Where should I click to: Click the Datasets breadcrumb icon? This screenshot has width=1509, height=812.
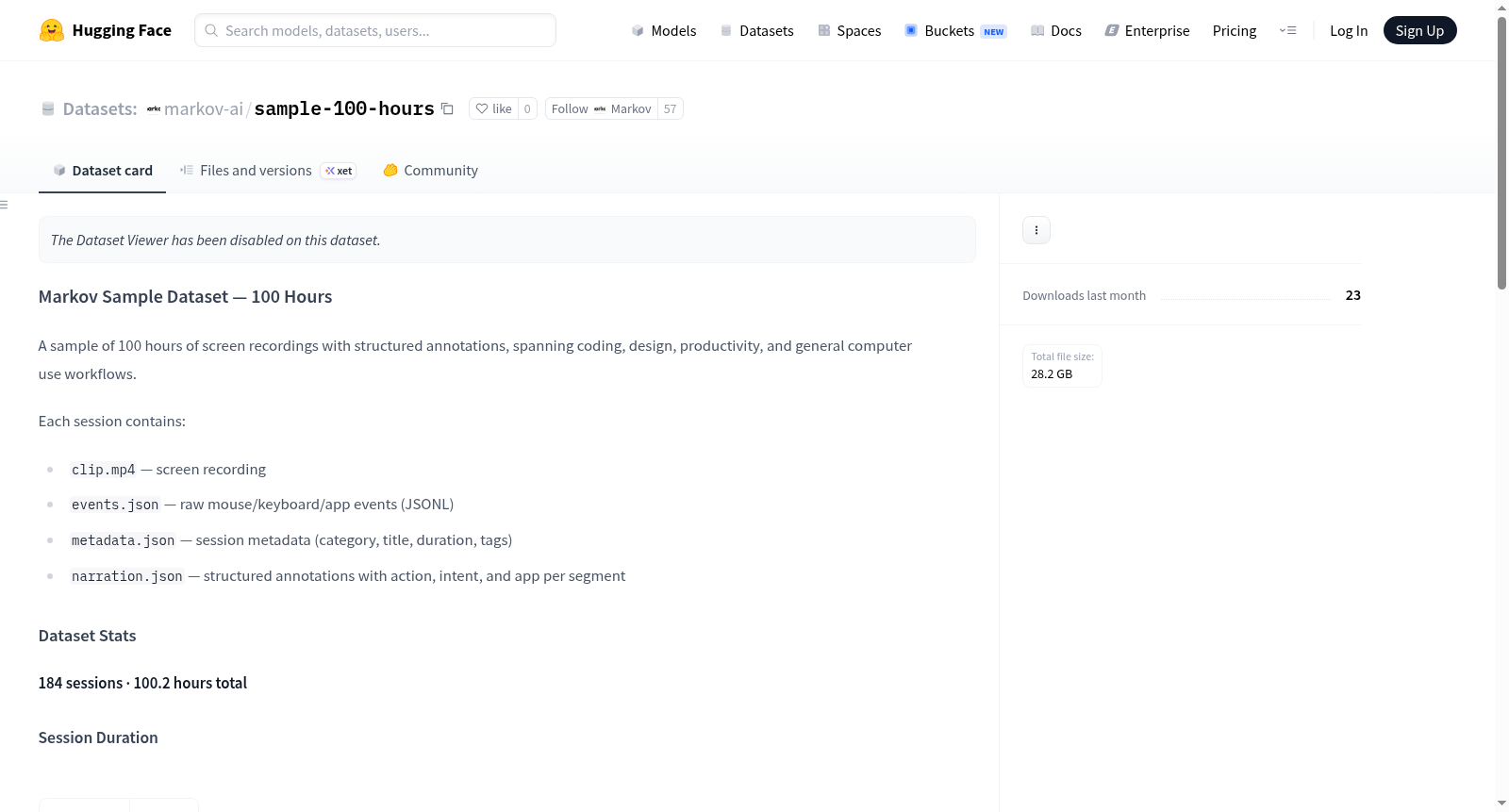click(48, 108)
